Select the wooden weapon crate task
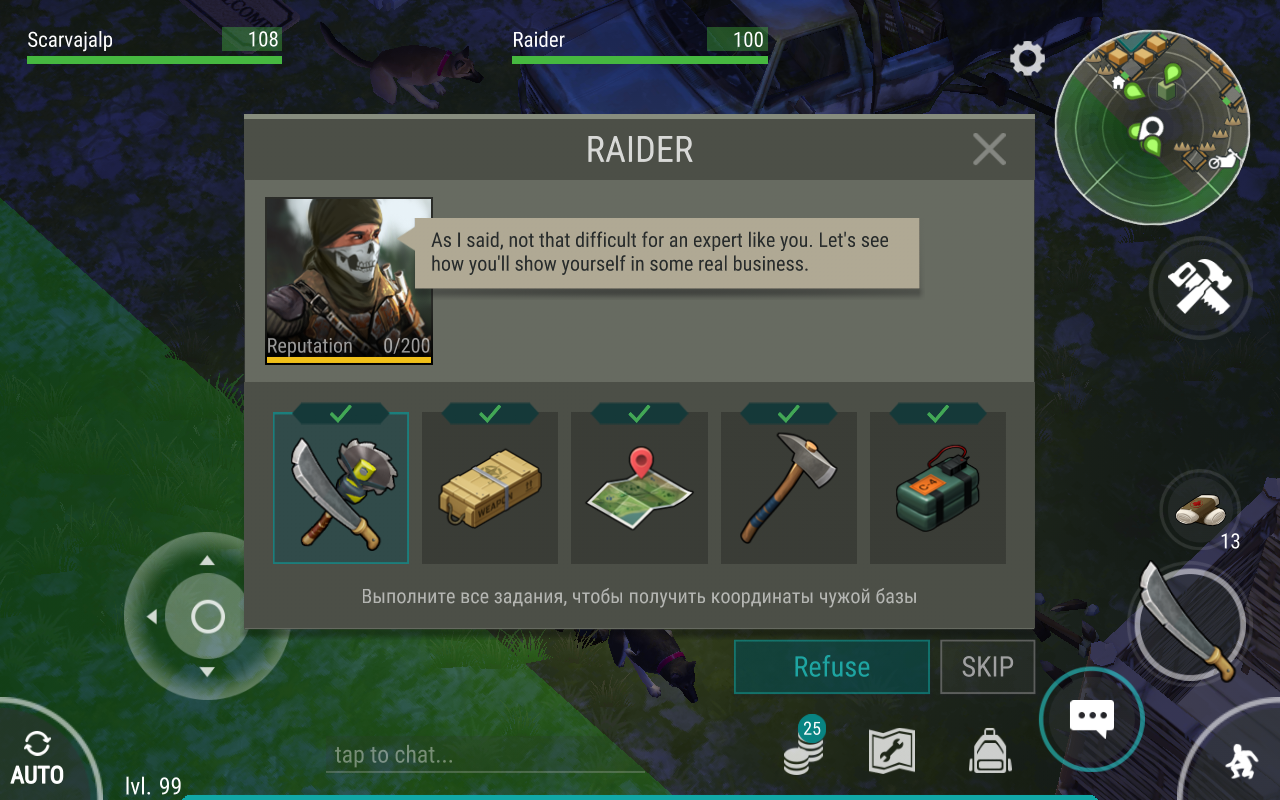 click(490, 488)
